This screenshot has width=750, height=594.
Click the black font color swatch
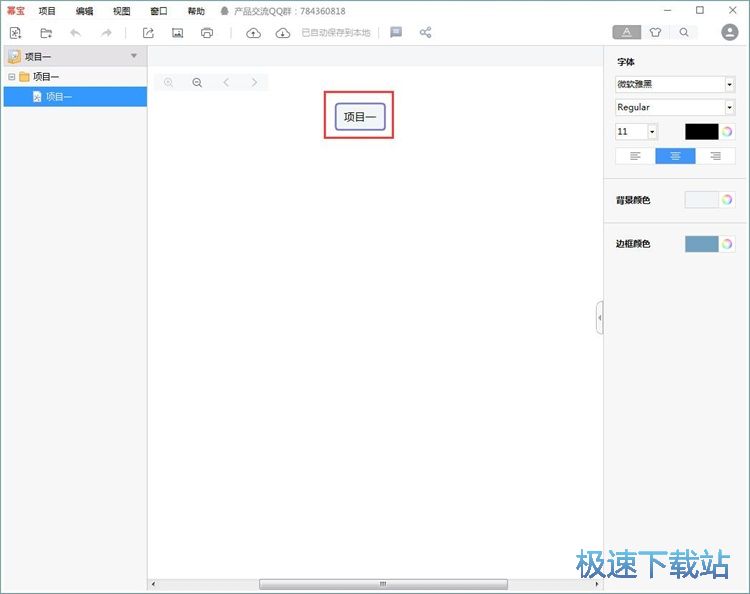coord(701,132)
